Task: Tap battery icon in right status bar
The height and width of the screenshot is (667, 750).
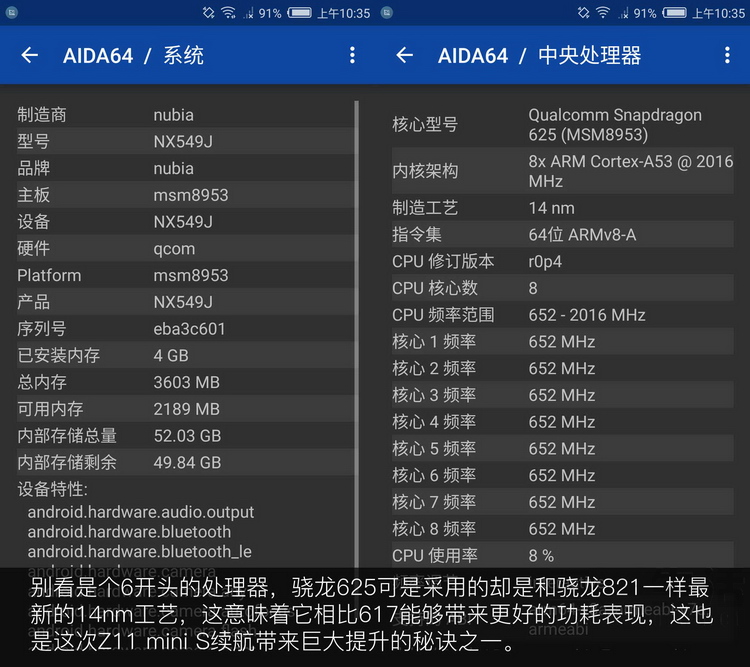Action: [674, 12]
